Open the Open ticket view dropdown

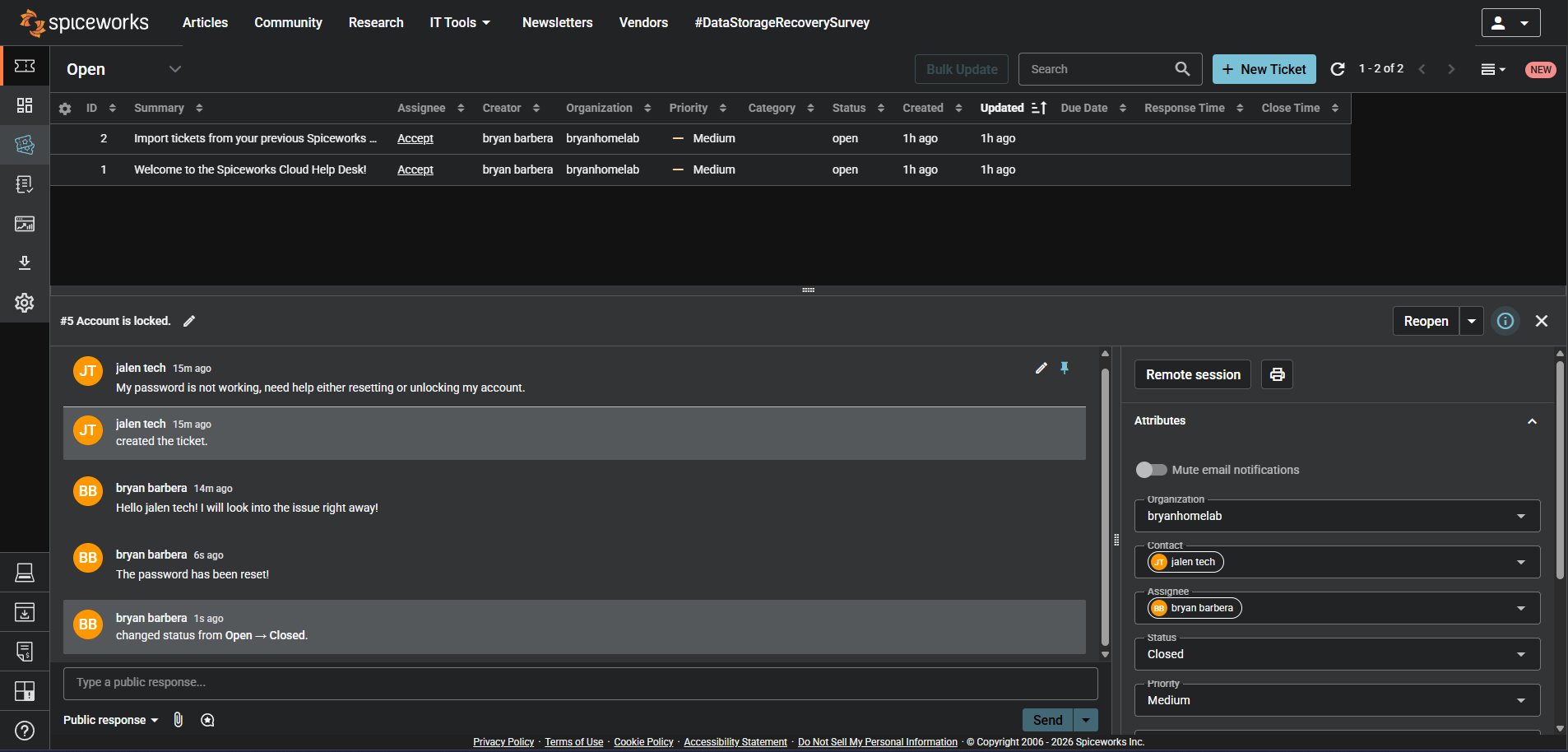tap(123, 69)
